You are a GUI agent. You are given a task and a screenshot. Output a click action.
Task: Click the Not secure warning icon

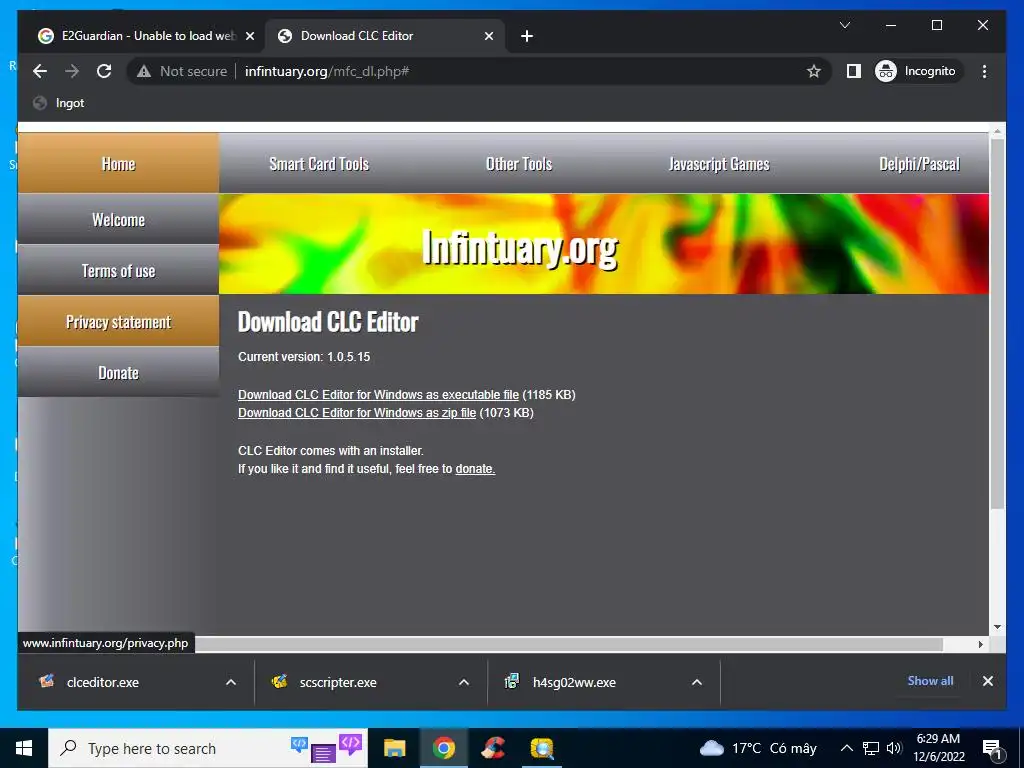144,71
